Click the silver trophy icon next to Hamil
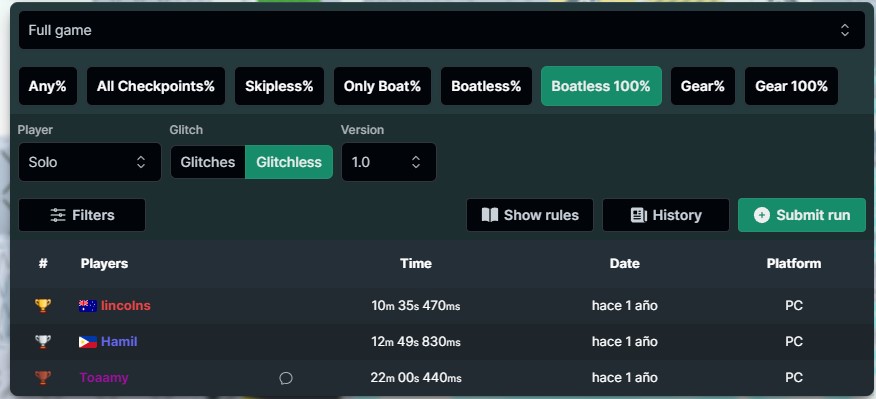The width and height of the screenshot is (876, 399). coord(42,341)
